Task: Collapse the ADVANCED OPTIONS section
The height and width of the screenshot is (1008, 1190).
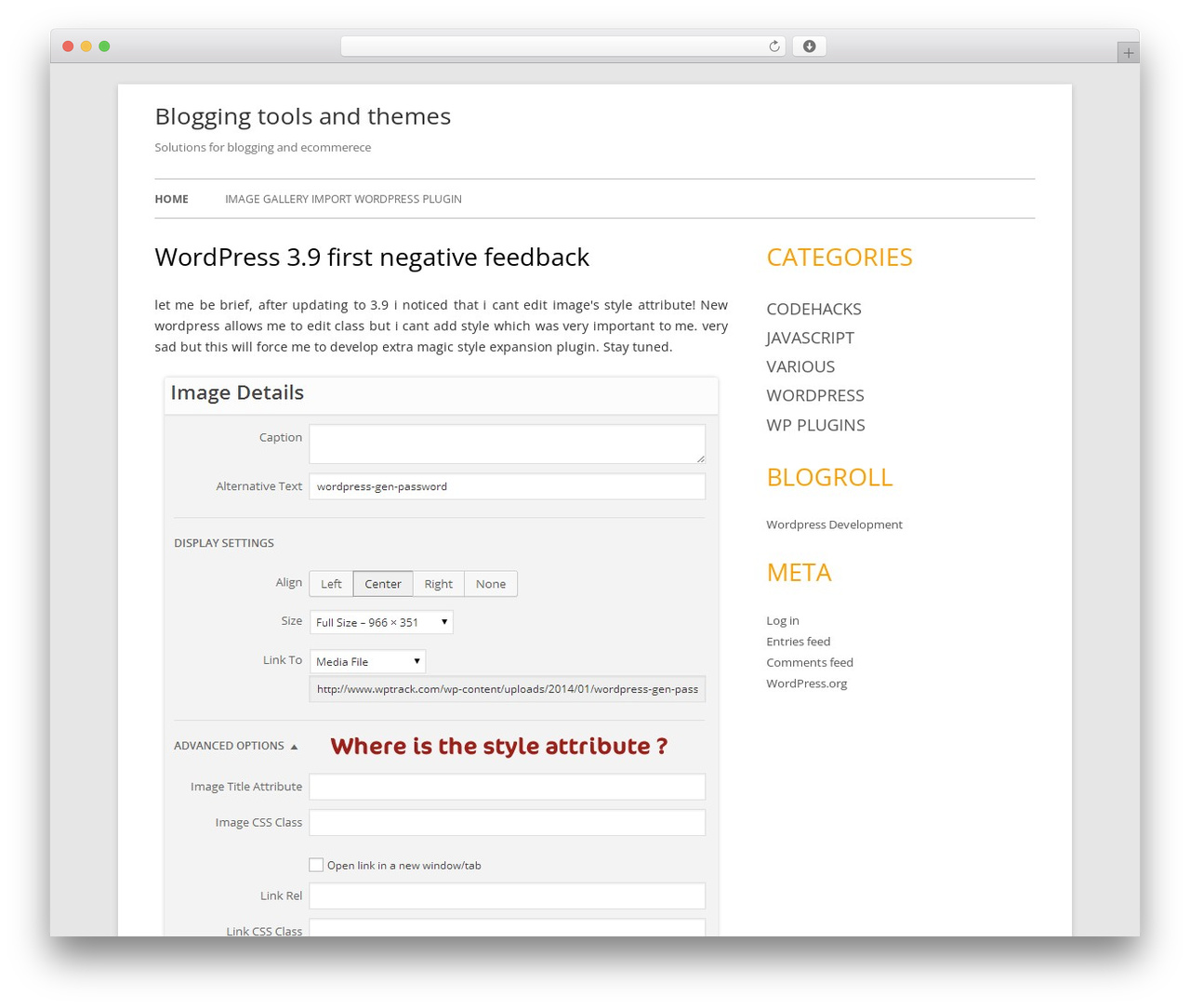Action: 236,746
